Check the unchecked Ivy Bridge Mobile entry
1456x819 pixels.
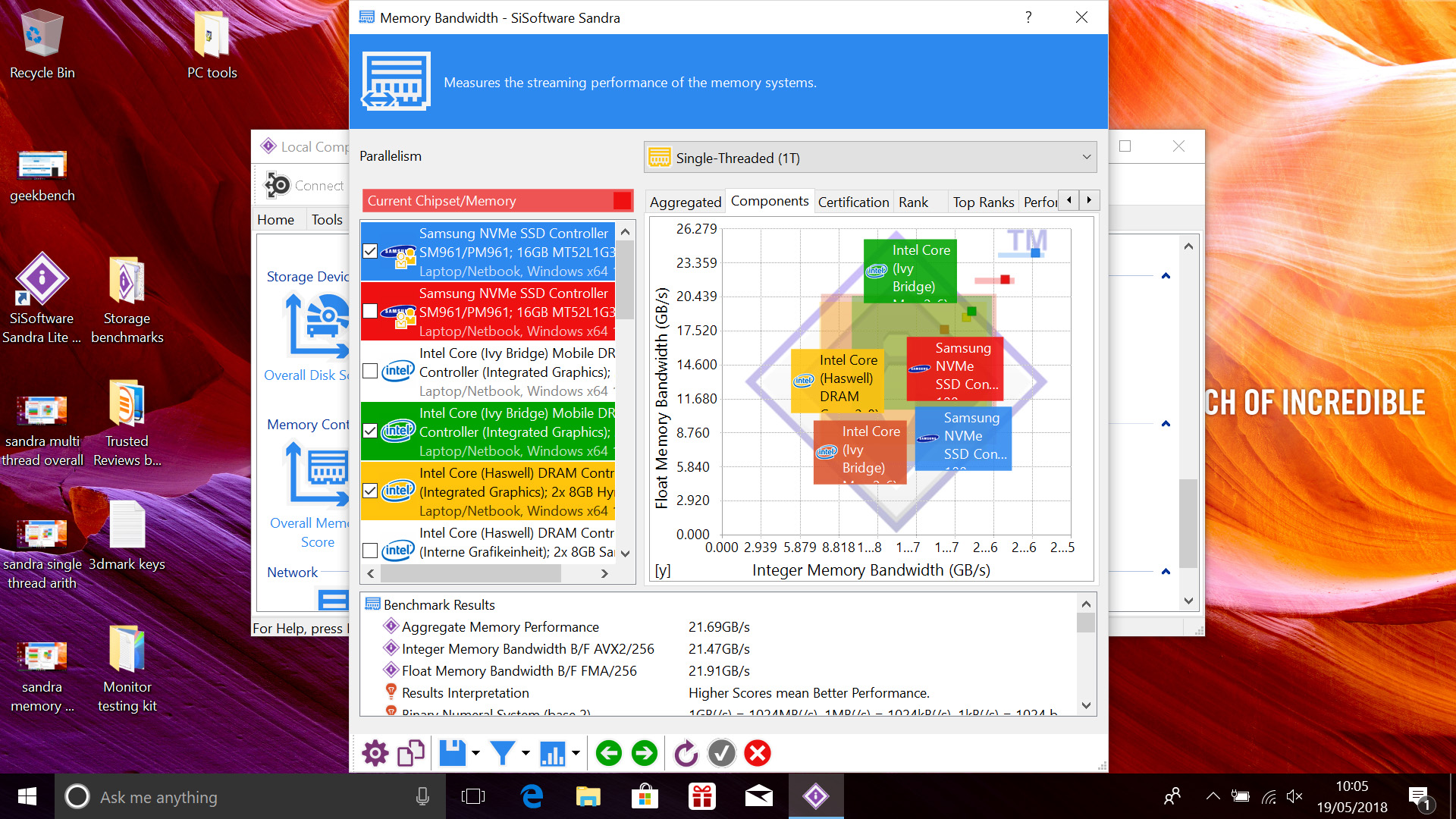point(370,371)
